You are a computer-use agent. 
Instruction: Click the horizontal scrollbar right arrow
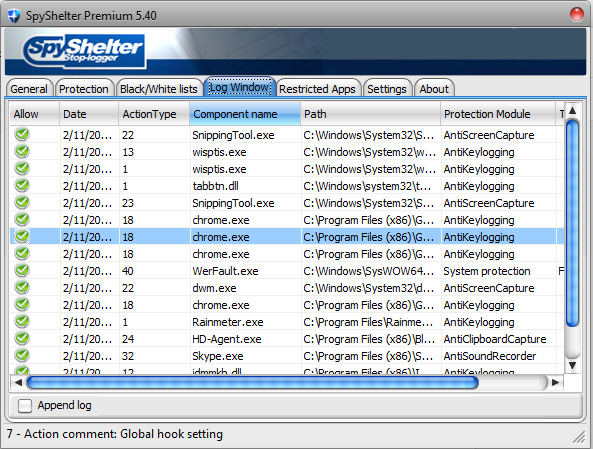click(x=555, y=382)
